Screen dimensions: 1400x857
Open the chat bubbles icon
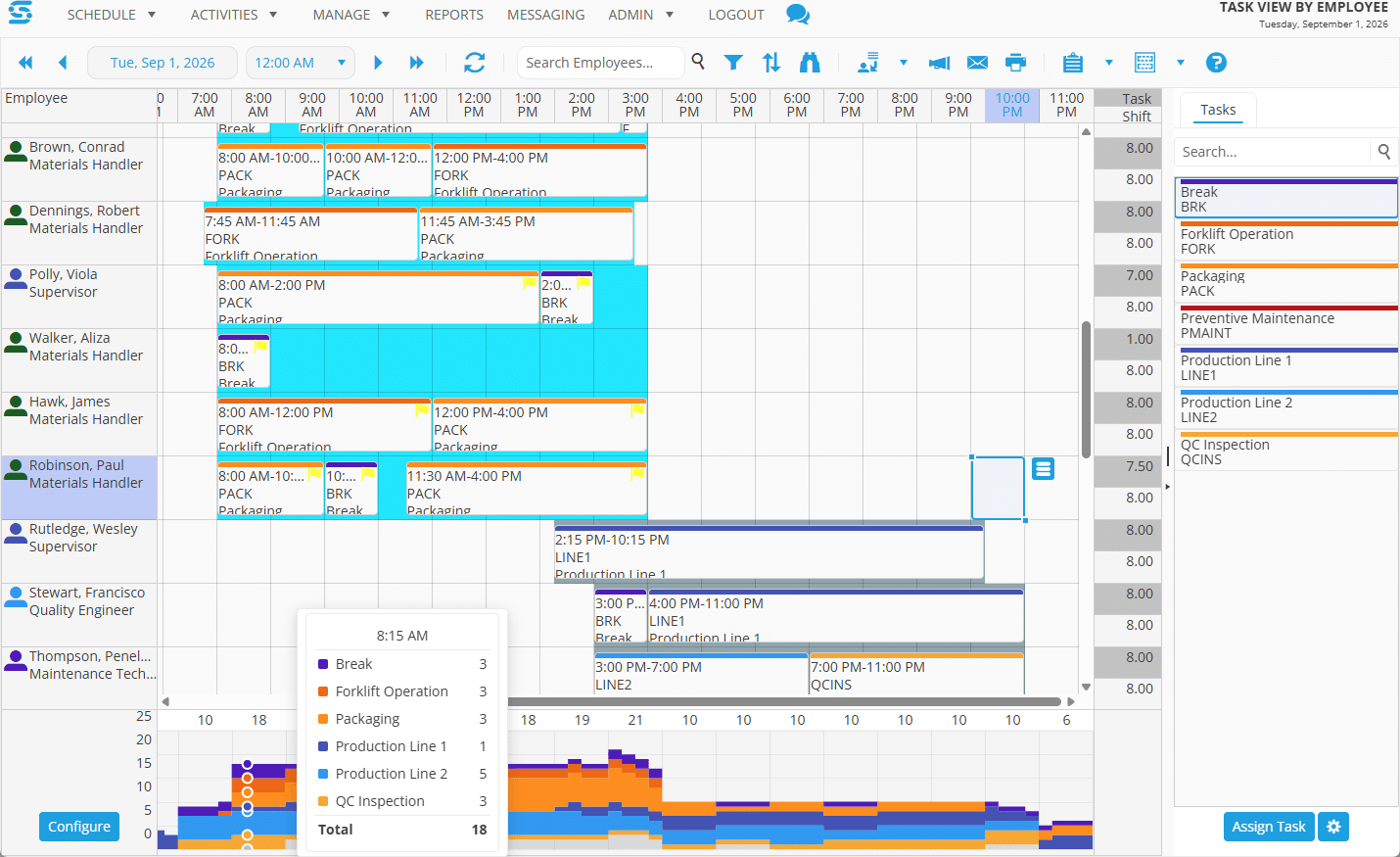[x=798, y=15]
